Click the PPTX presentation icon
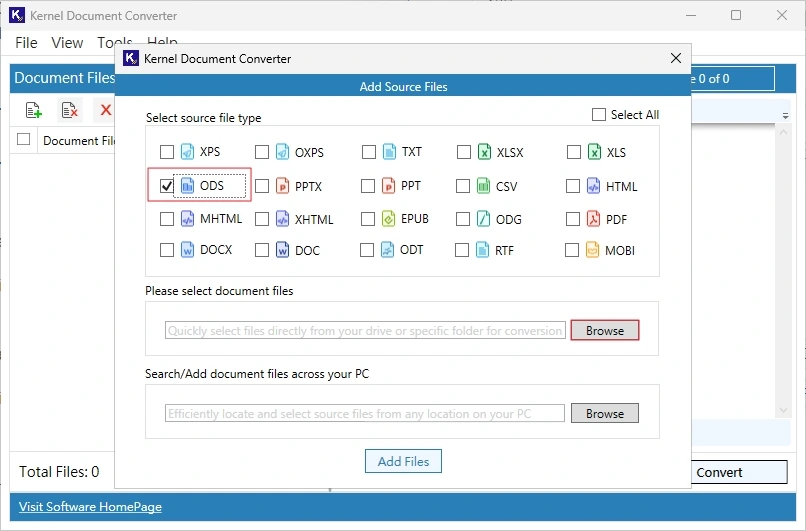 [x=282, y=186]
